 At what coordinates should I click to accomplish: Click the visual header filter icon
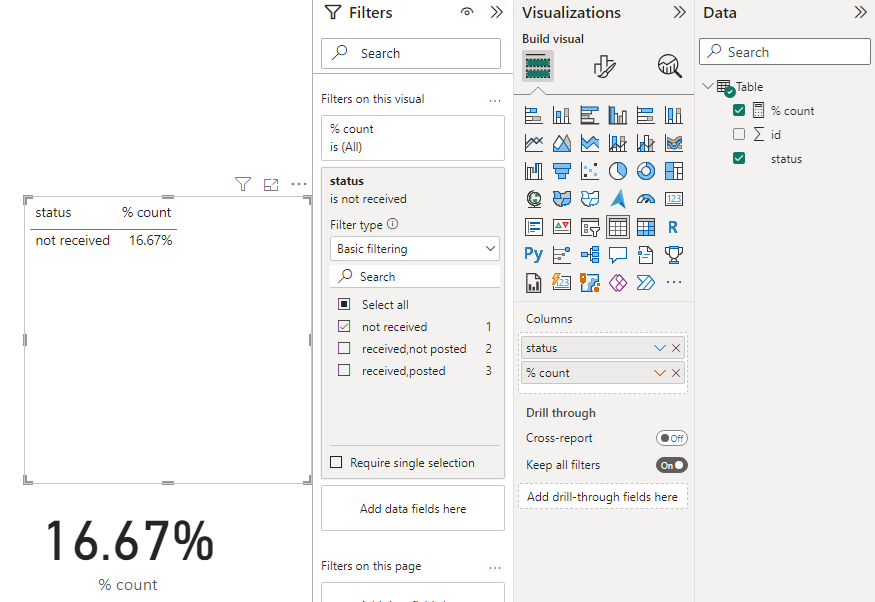(x=243, y=184)
